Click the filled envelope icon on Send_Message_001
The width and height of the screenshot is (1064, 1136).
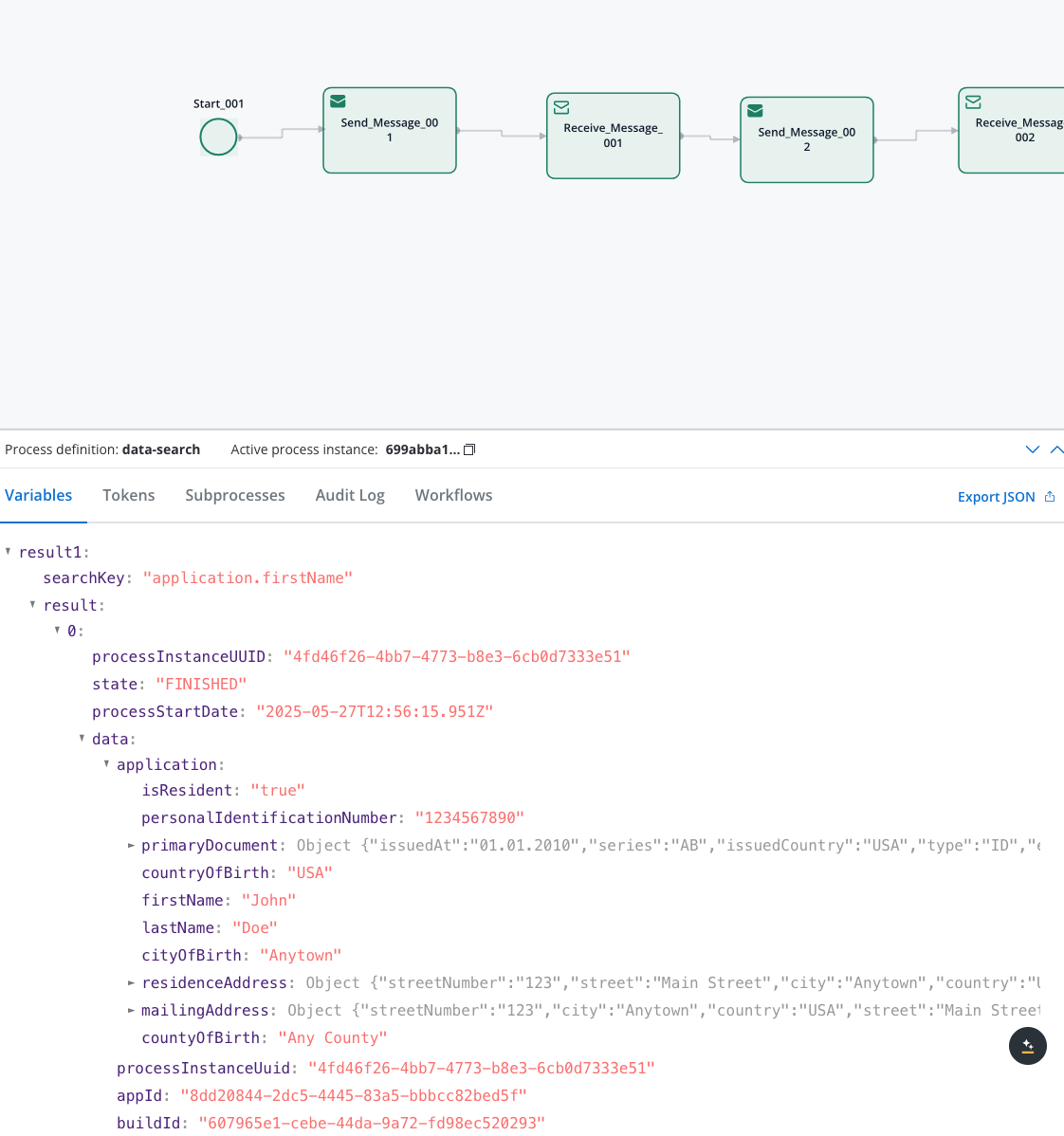tap(338, 101)
